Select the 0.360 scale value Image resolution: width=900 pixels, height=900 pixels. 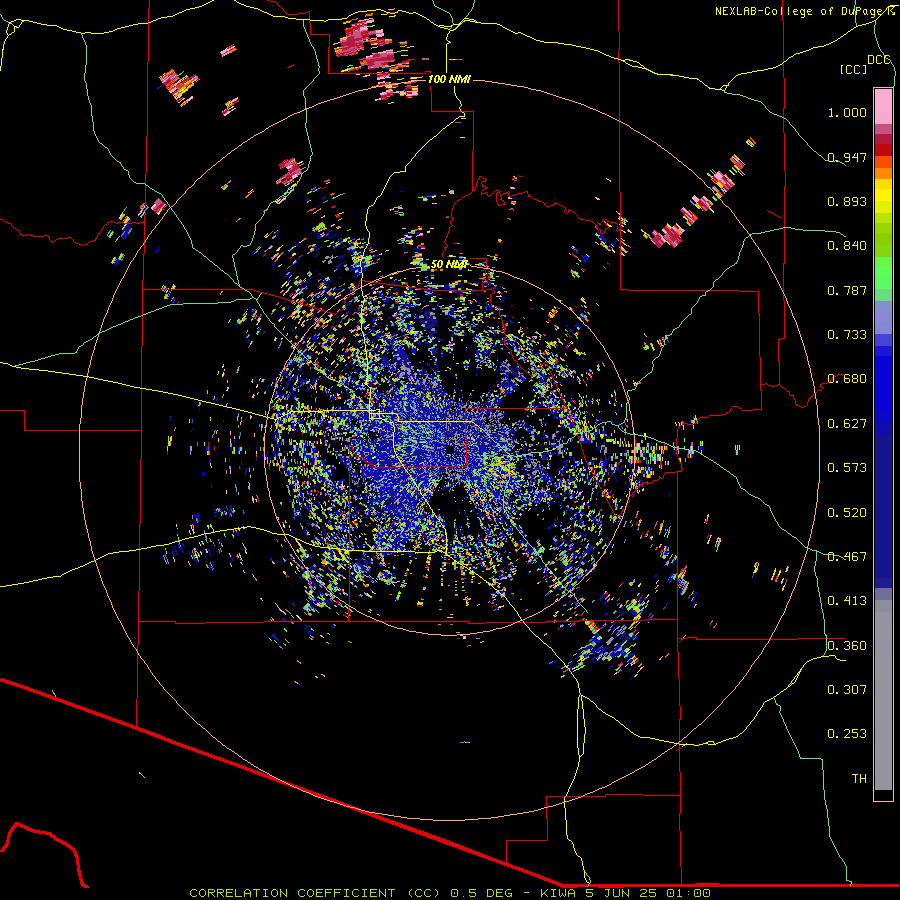[847, 646]
